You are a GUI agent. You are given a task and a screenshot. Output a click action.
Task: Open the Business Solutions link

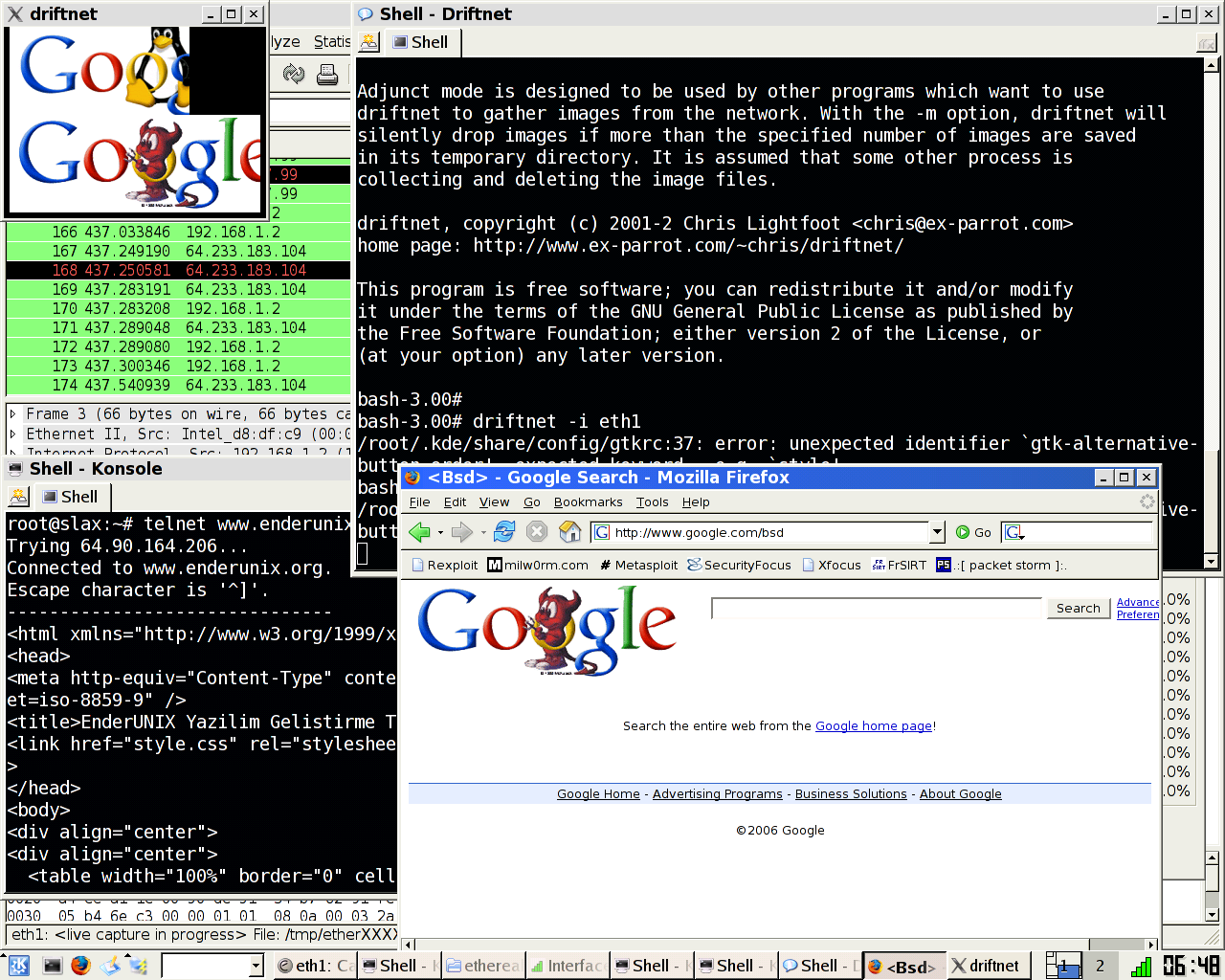click(x=851, y=794)
